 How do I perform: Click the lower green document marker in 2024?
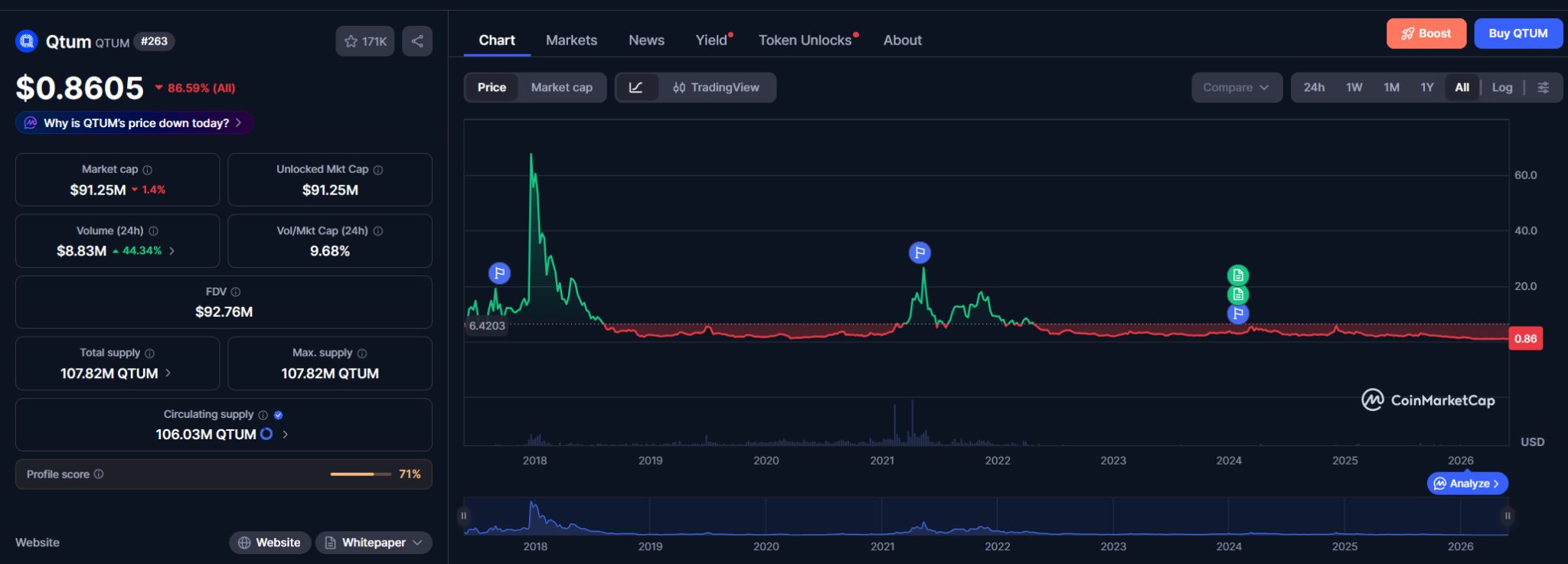[1238, 295]
